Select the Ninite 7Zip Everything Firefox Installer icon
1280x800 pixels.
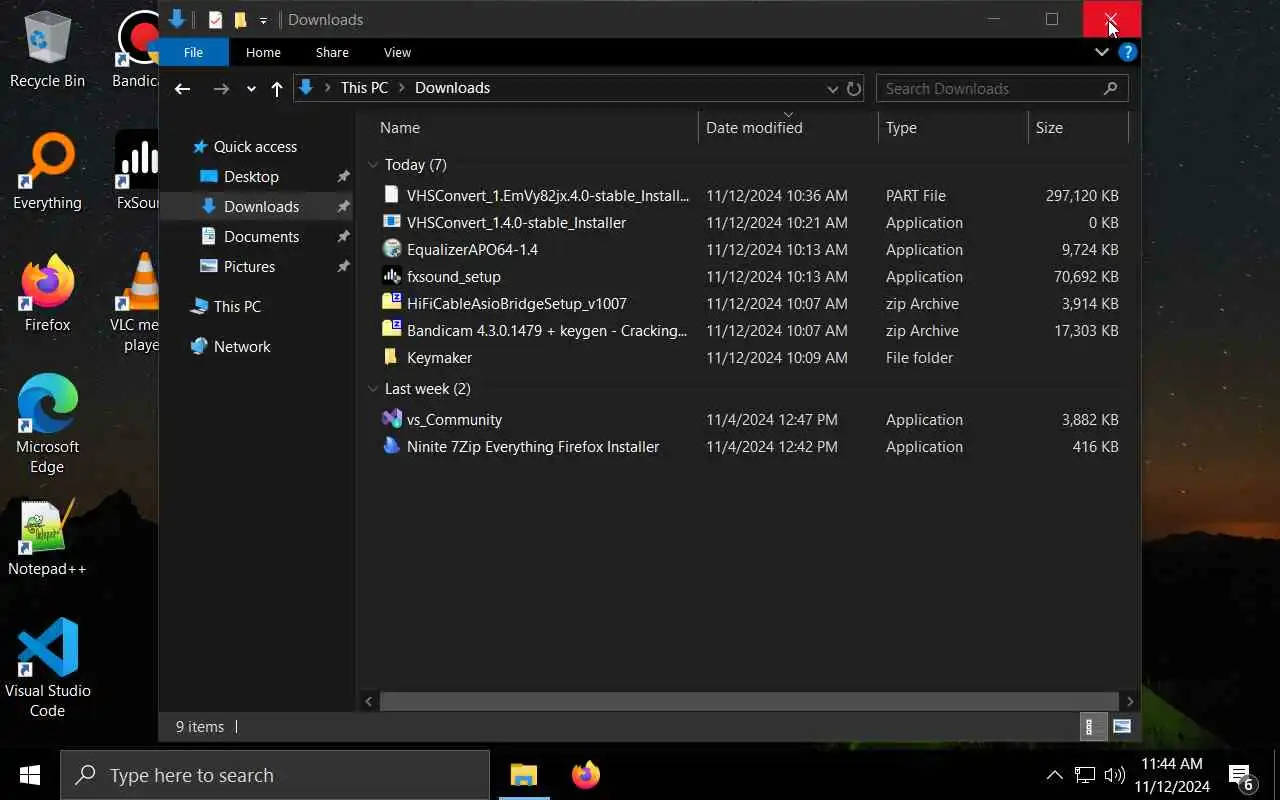(x=391, y=446)
